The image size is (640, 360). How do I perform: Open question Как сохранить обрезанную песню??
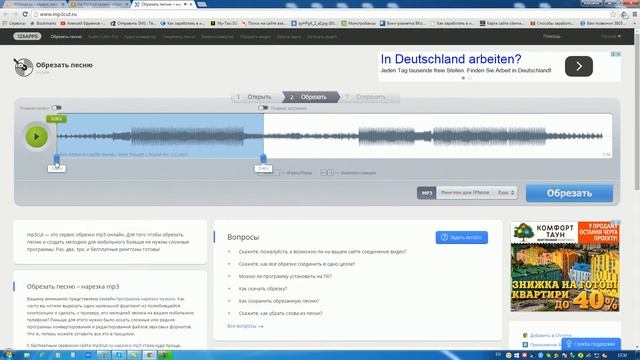tap(279, 301)
